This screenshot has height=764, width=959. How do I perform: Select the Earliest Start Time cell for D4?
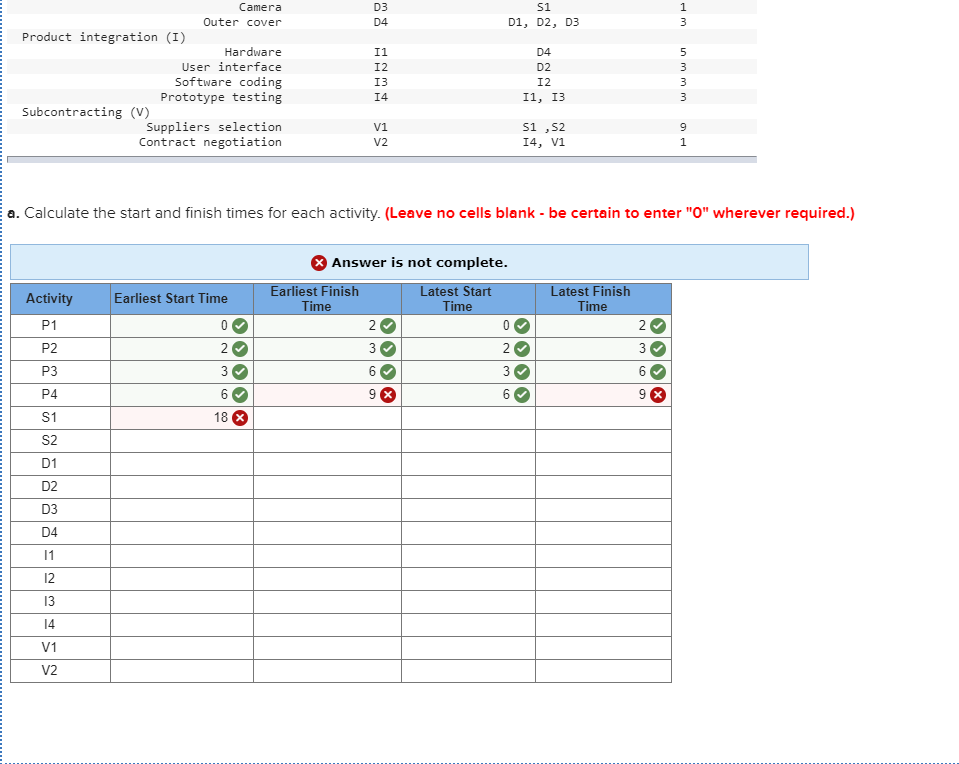point(180,532)
